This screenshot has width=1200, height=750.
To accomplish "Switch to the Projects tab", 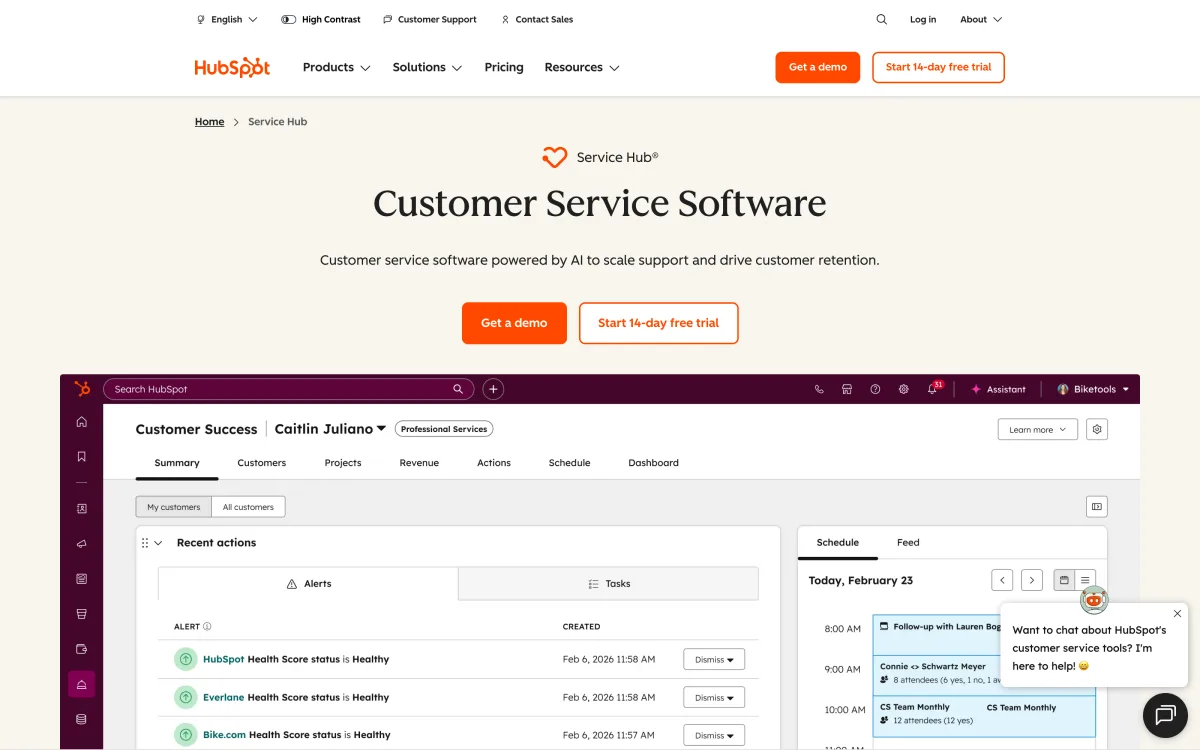I will click(343, 463).
